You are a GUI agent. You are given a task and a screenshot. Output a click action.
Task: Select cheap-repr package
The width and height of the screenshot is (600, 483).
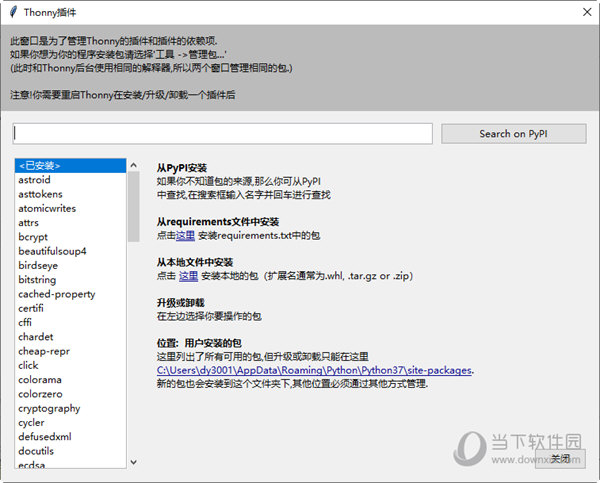pos(70,351)
